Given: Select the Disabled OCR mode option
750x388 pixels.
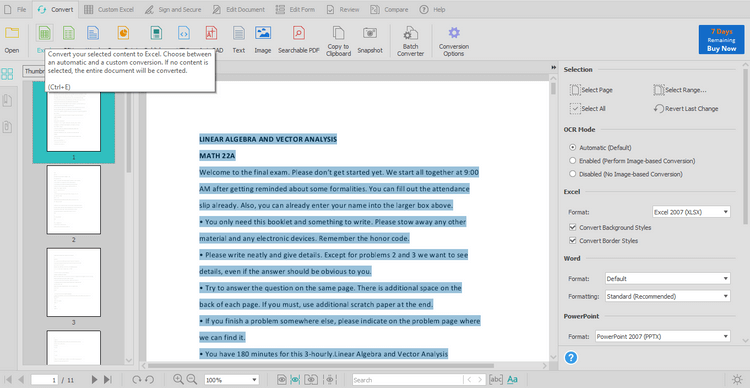Looking at the screenshot, I should [x=573, y=174].
